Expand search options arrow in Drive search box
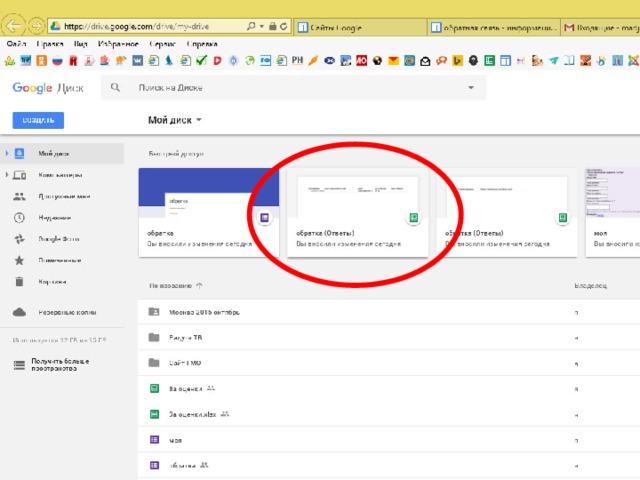The height and width of the screenshot is (480, 640). [x=472, y=88]
